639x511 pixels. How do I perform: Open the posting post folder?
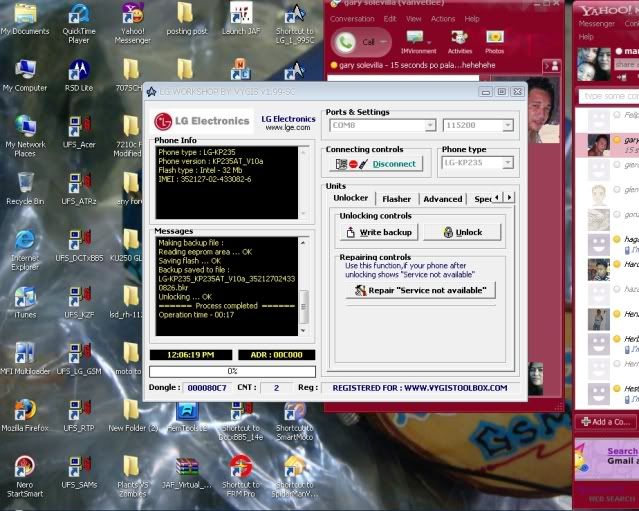tap(187, 18)
